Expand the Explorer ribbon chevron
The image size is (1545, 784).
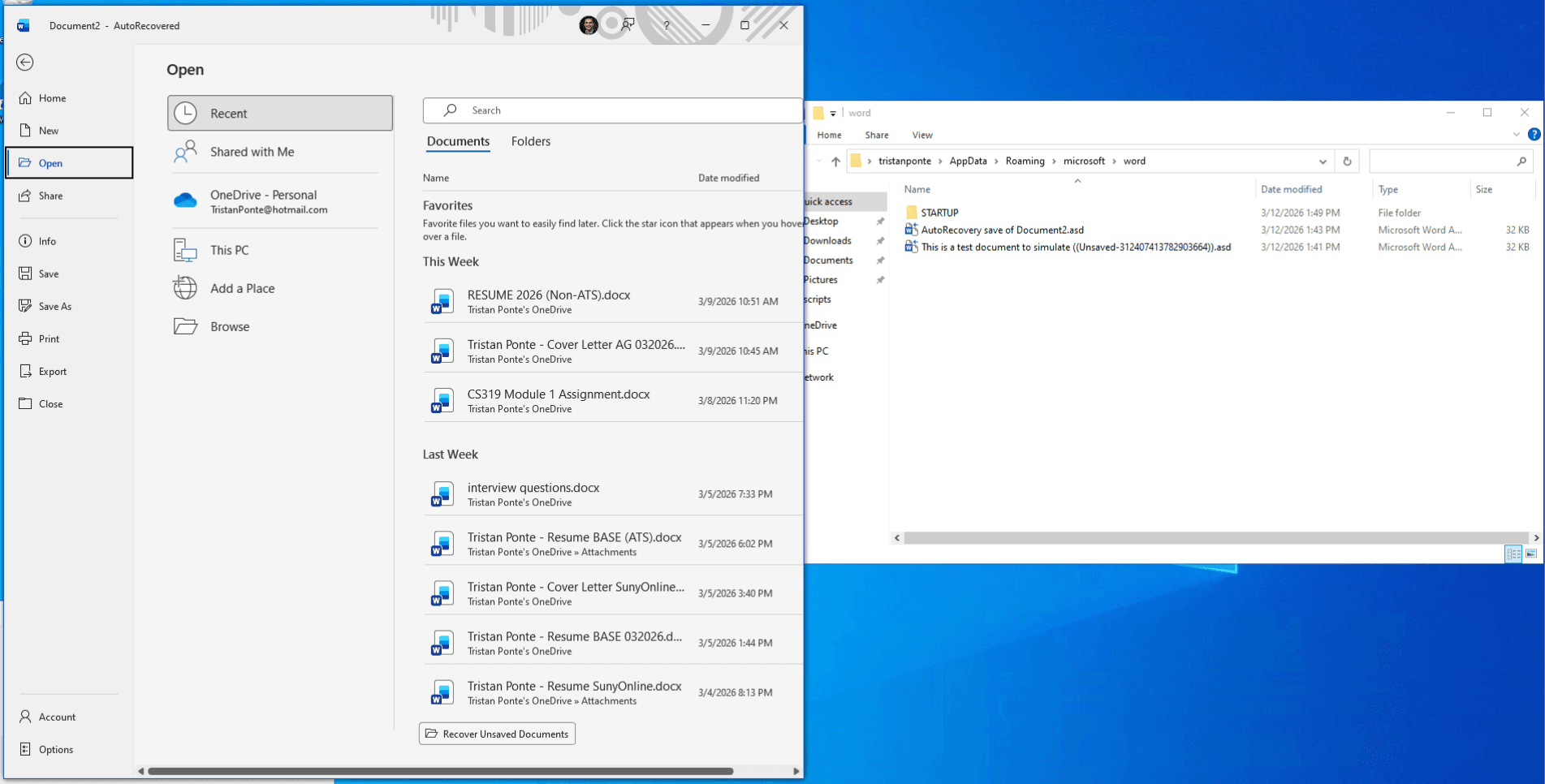click(x=1516, y=135)
